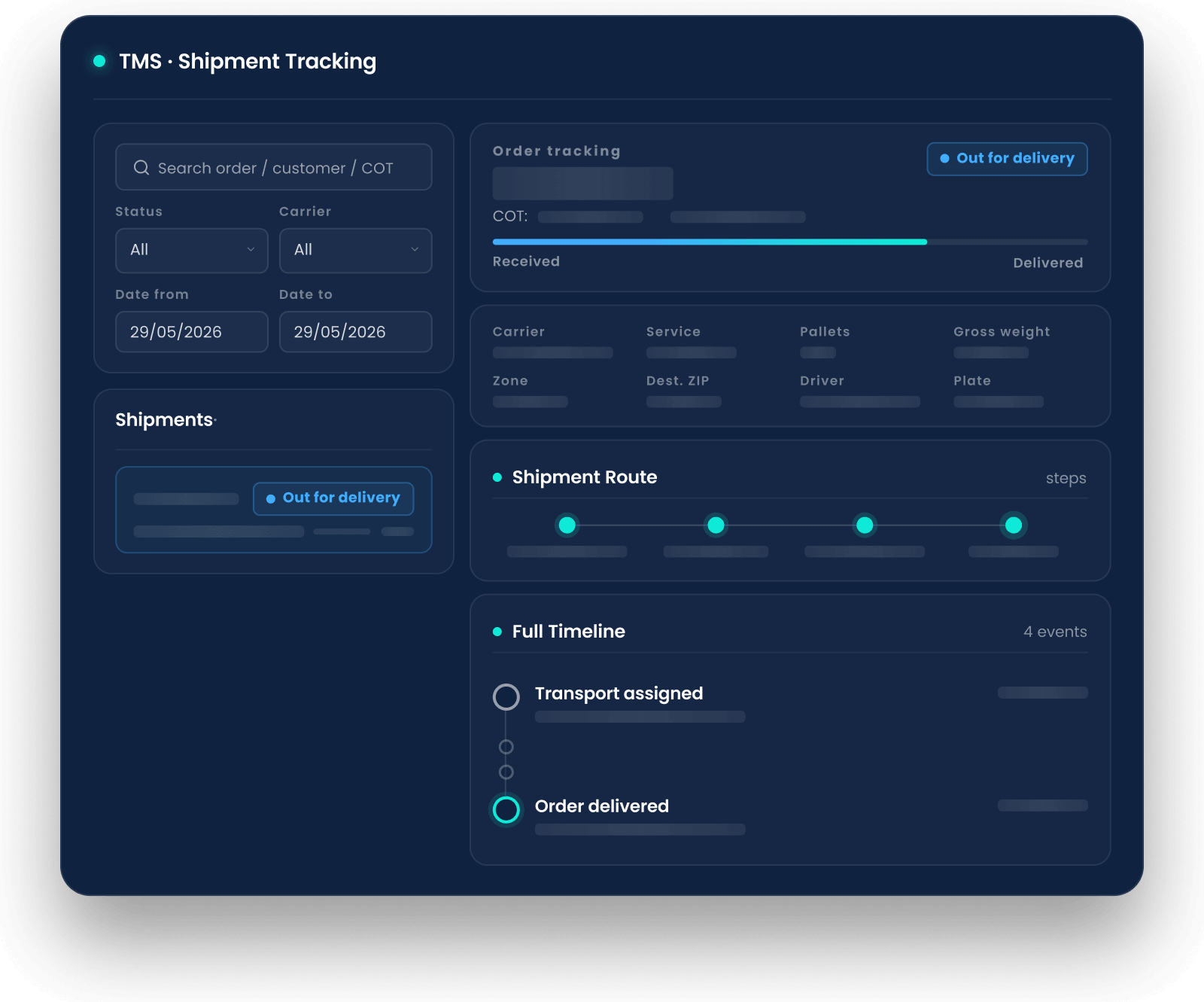Click the Shipment Route heading
1204x1002 pixels.
pyautogui.click(x=584, y=477)
